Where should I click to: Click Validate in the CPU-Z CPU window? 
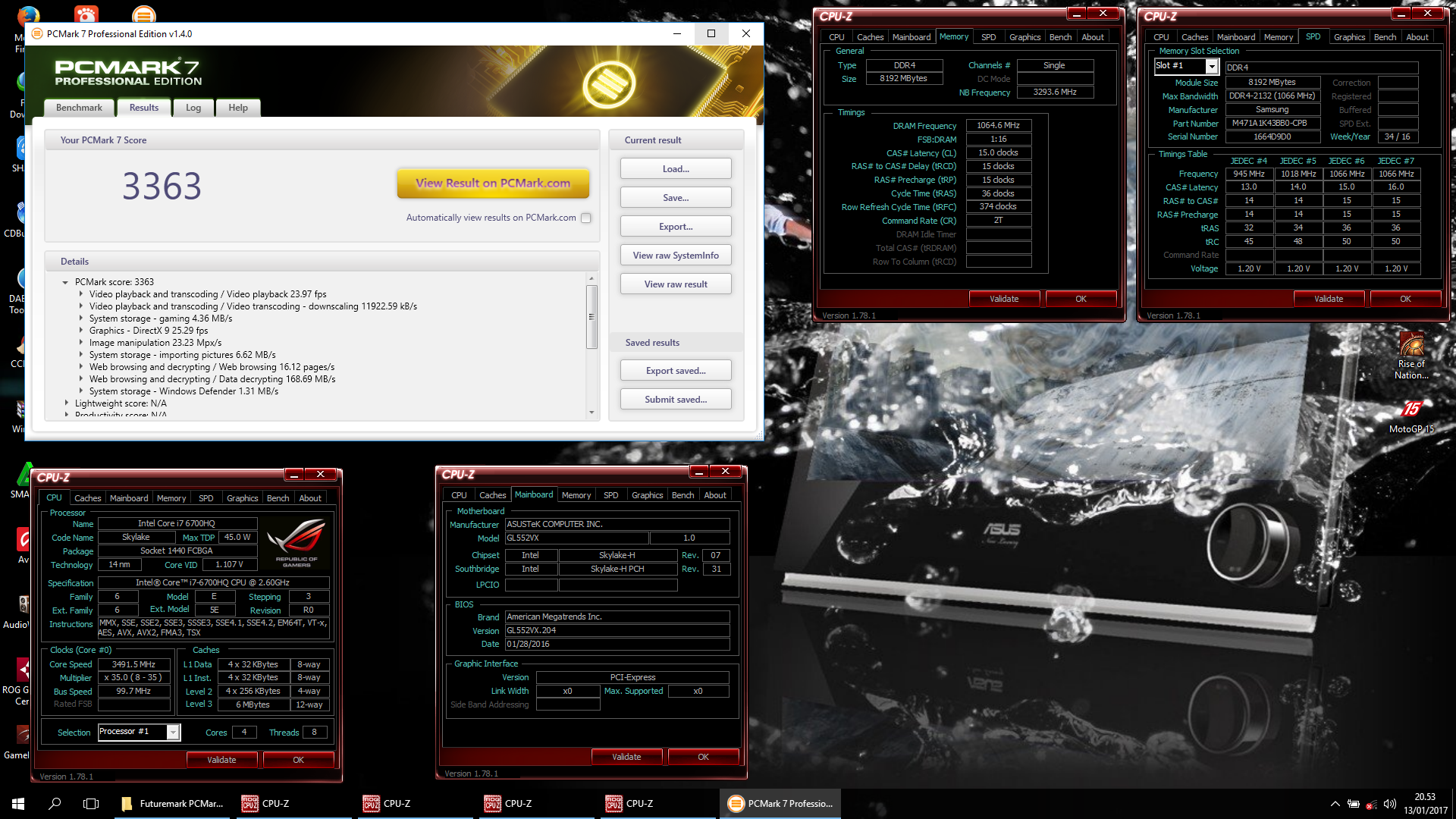pyautogui.click(x=221, y=760)
